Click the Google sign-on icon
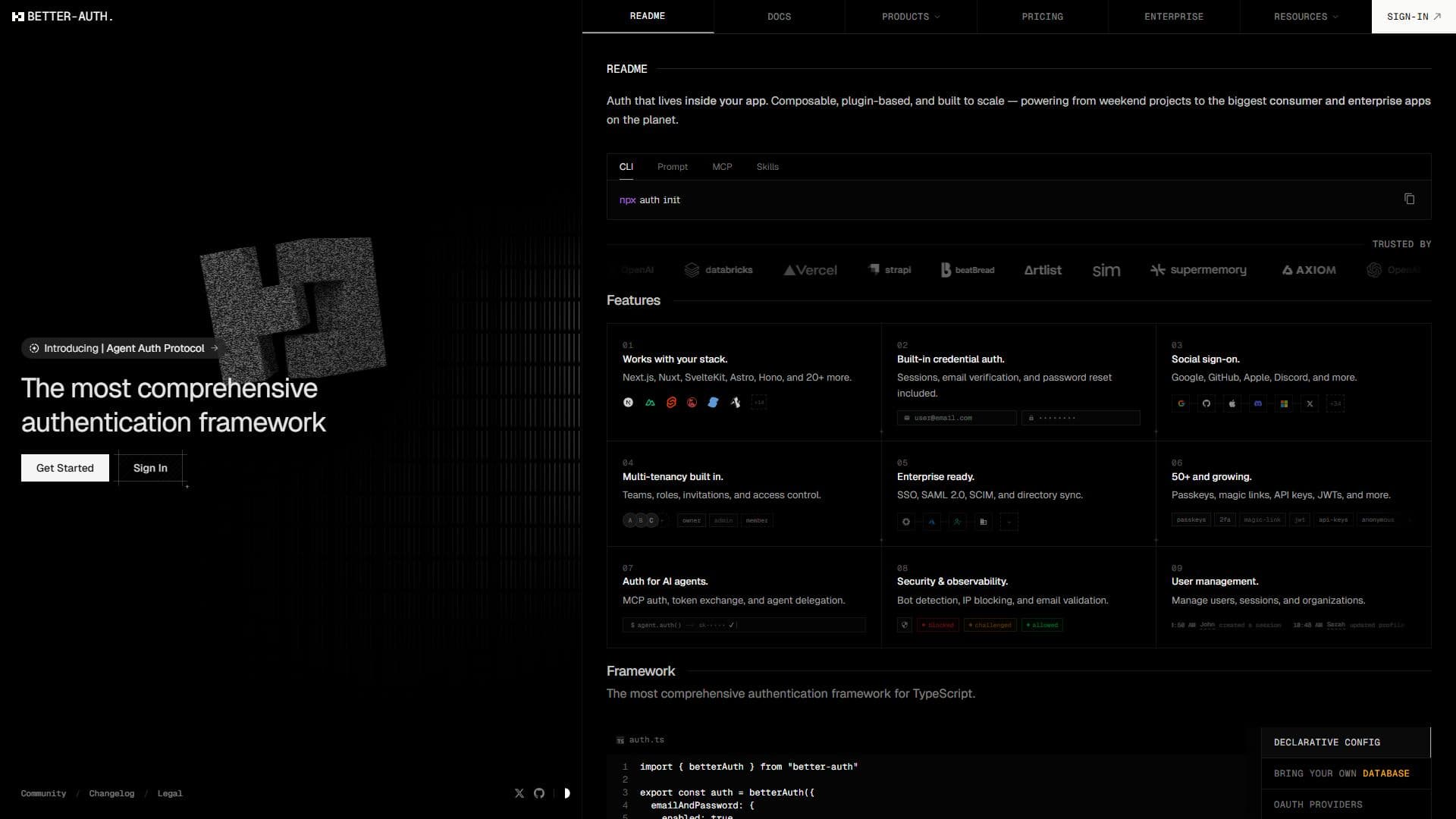This screenshot has height=819, width=1456. pos(1181,403)
